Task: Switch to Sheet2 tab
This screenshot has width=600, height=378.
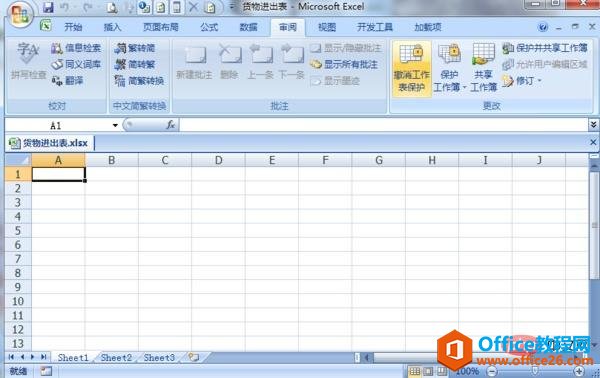Action: [116, 357]
